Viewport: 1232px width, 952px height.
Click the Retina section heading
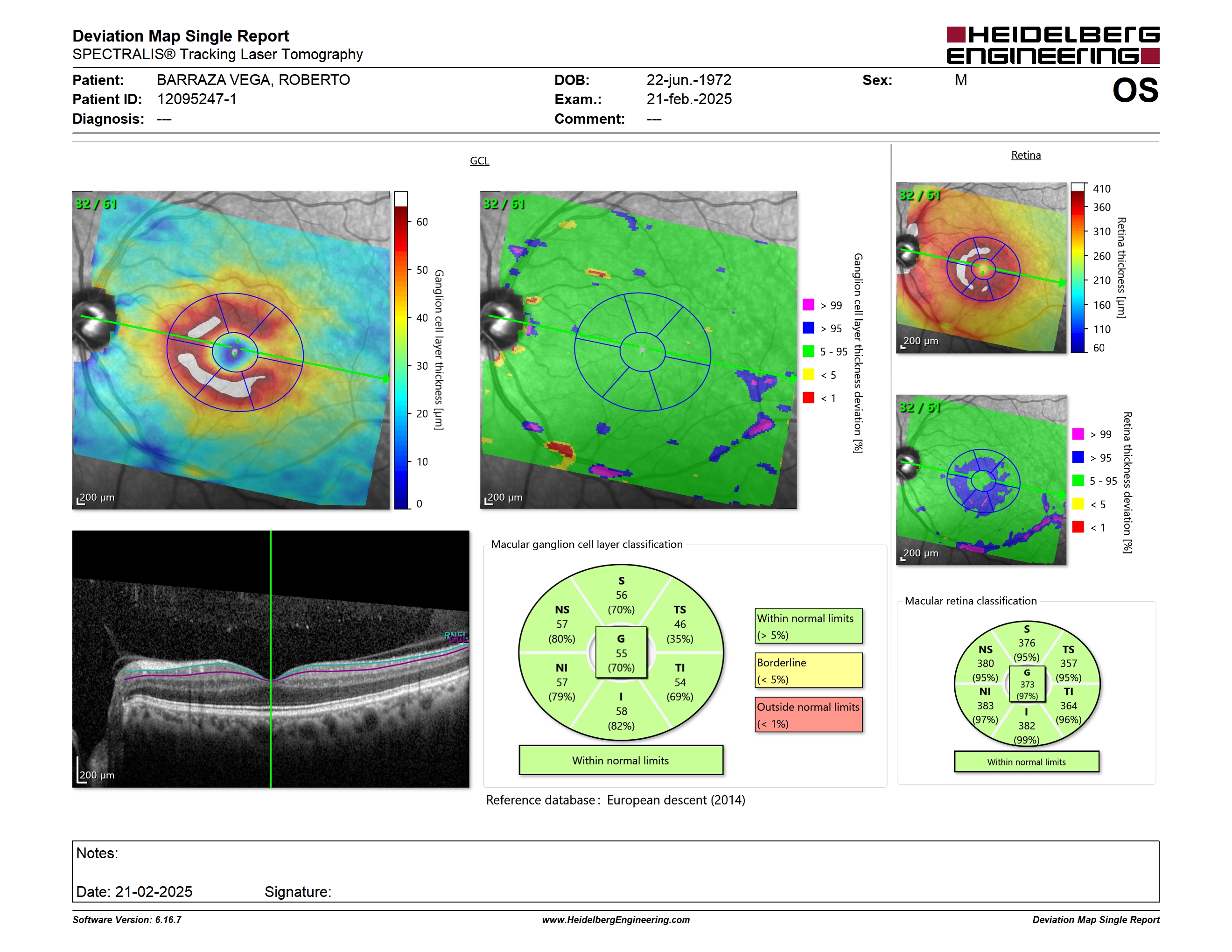pos(1026,155)
